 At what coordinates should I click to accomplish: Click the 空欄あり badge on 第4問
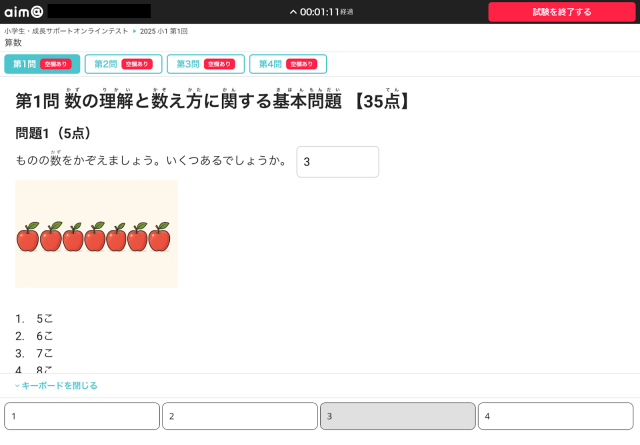point(300,64)
